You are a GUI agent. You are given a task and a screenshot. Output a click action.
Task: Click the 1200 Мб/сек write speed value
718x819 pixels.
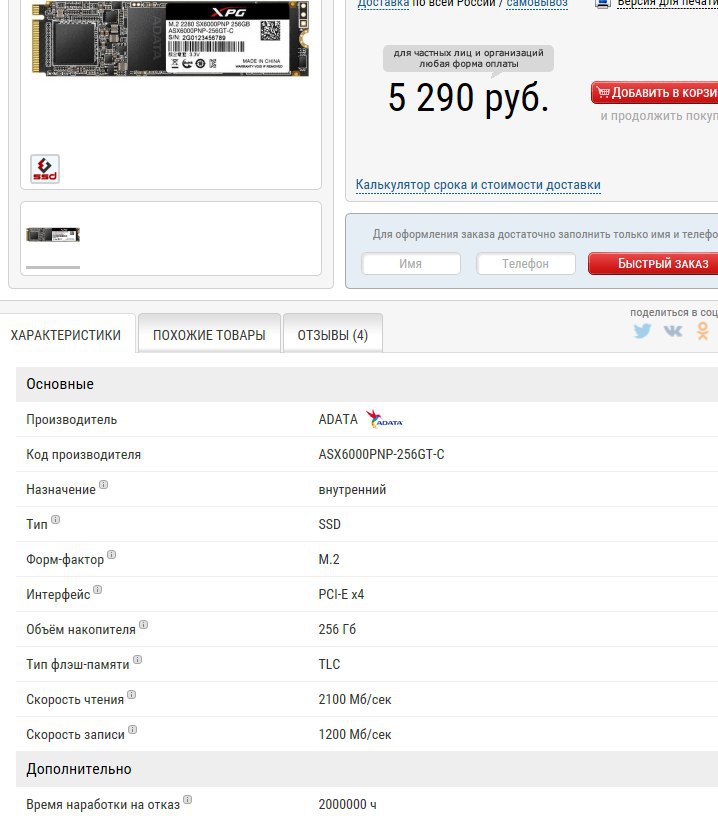click(355, 734)
